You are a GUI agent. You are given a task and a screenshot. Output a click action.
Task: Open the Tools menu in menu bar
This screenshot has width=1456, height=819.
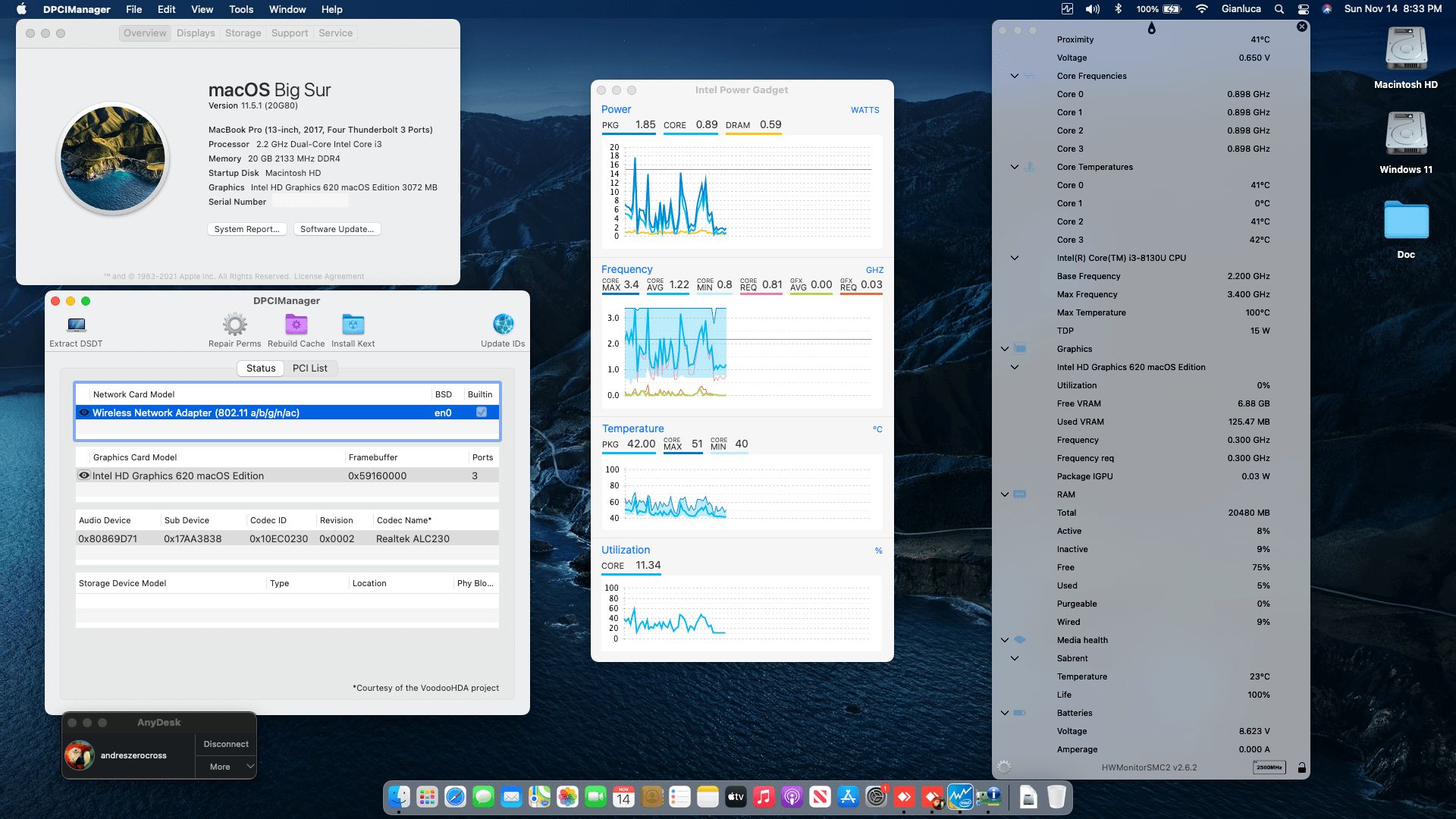[240, 9]
